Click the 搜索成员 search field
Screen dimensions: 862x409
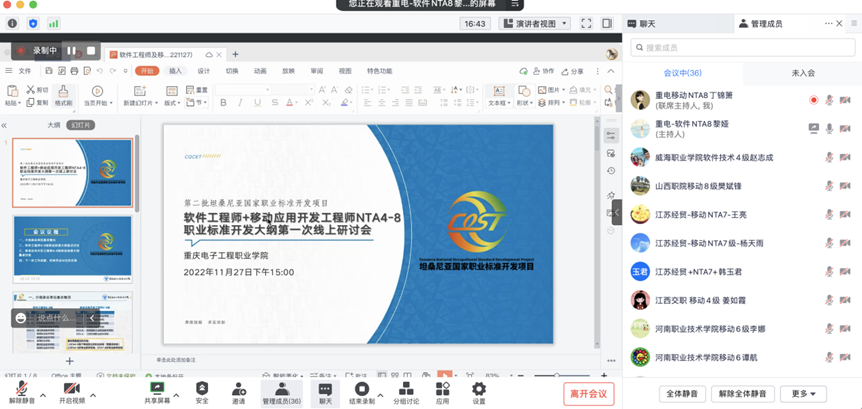click(742, 48)
